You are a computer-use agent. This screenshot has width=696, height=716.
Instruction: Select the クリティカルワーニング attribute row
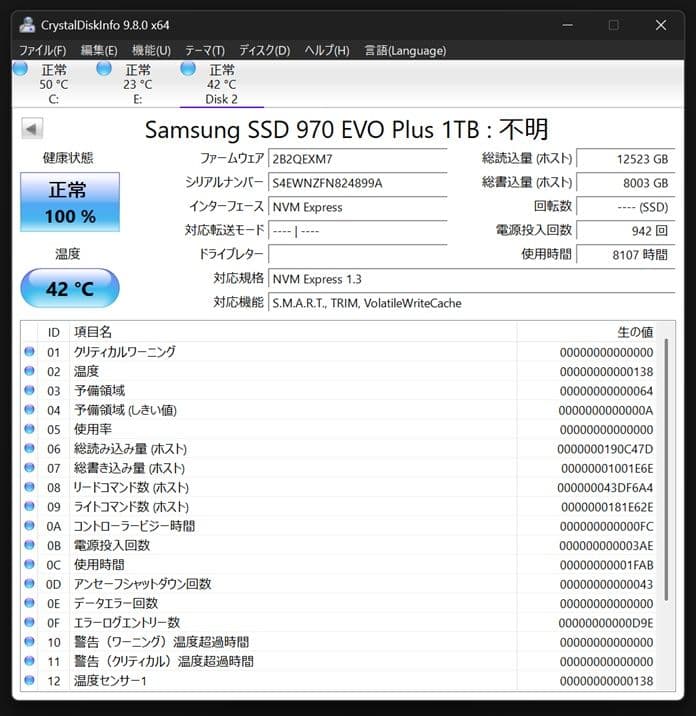click(339, 352)
